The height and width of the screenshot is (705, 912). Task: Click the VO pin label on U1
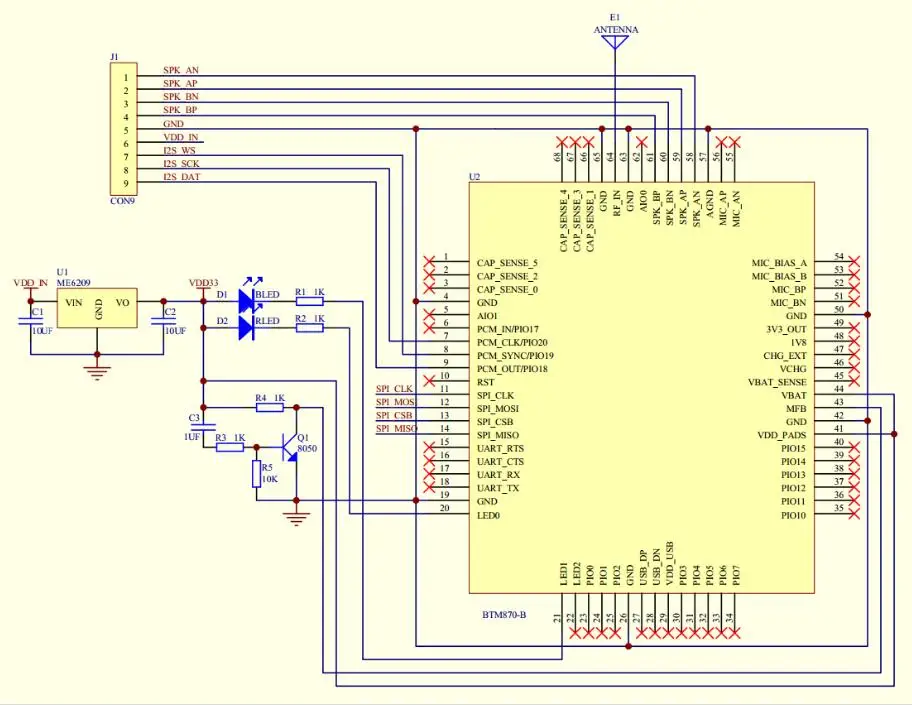[x=123, y=302]
